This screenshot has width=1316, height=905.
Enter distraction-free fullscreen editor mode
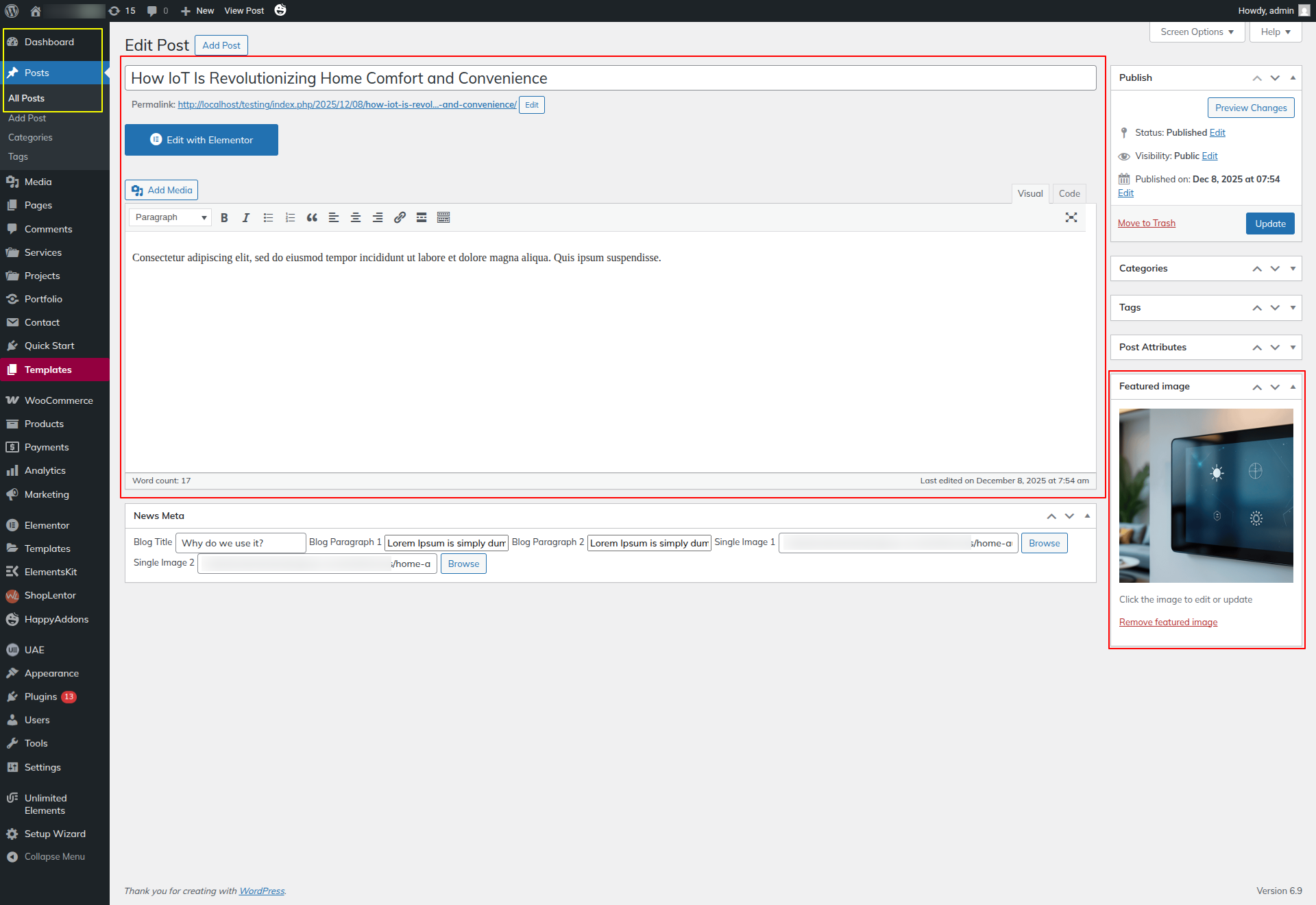[1071, 217]
